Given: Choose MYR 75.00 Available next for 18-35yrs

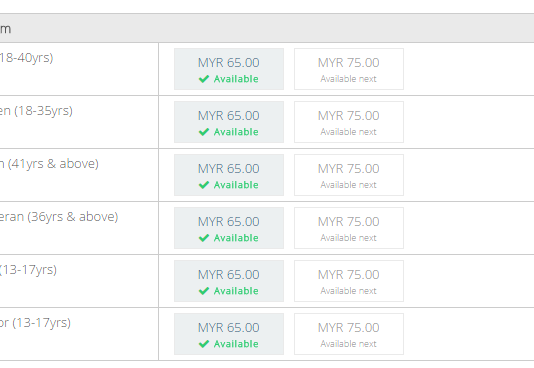Looking at the screenshot, I should tap(349, 122).
